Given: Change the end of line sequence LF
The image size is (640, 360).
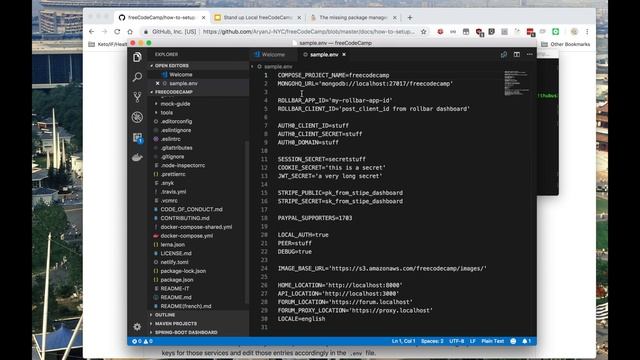Looking at the screenshot, I should 472,341.
